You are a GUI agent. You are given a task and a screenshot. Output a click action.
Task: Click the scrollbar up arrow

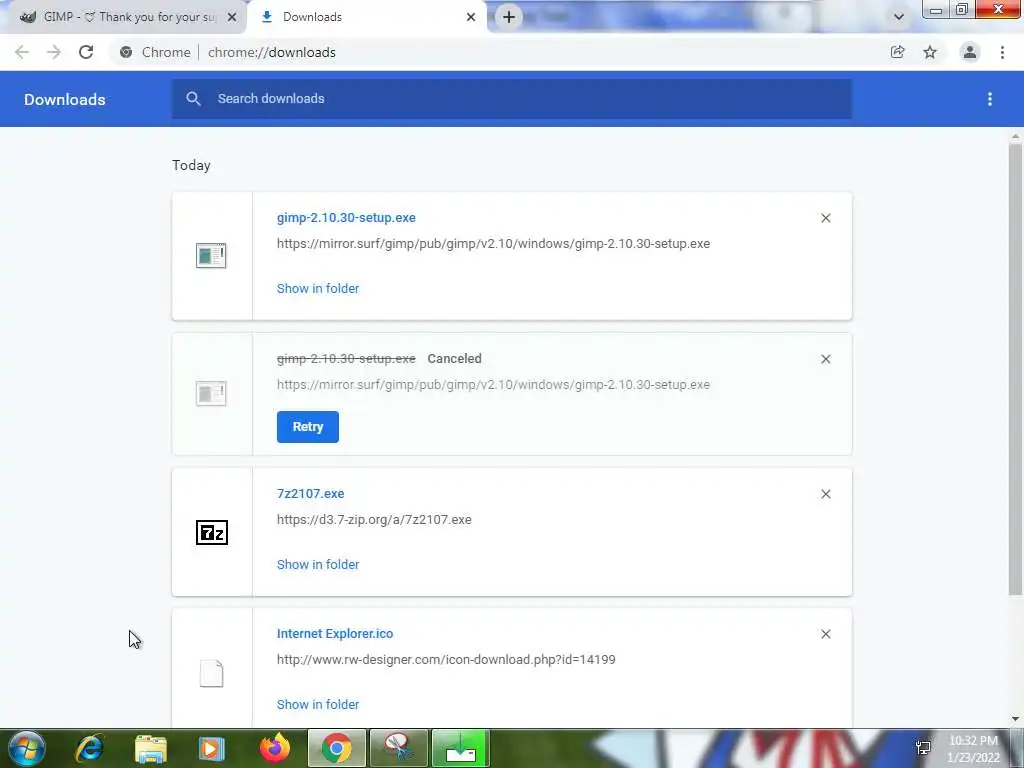coord(1015,136)
